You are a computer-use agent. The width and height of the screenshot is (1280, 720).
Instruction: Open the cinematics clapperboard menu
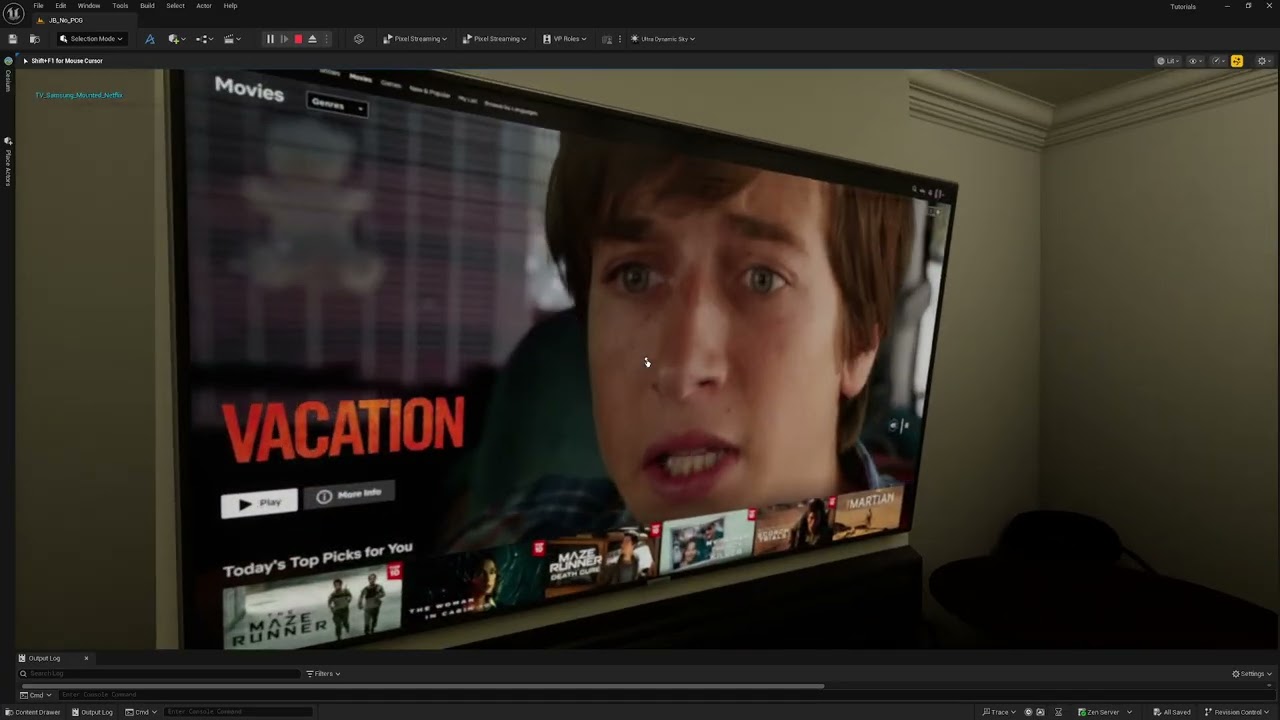click(232, 39)
